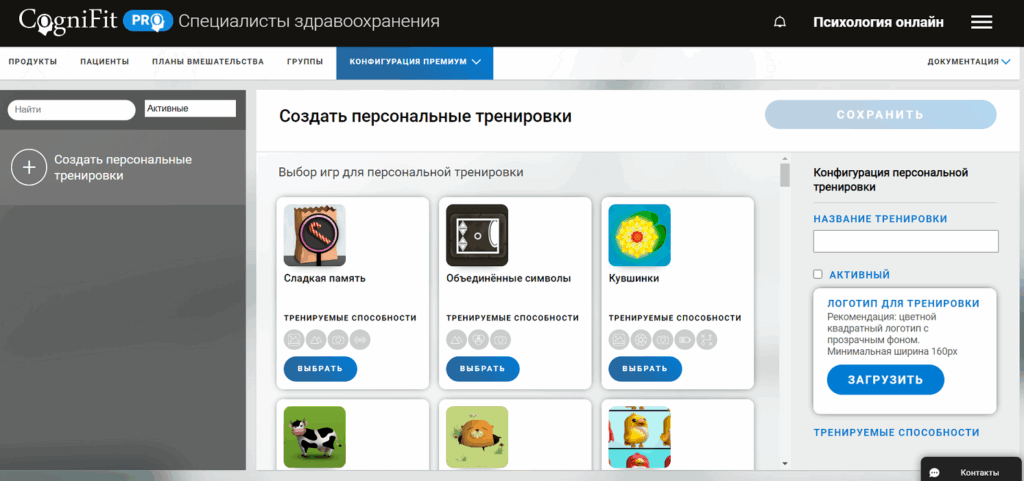The height and width of the screenshot is (481, 1024).
Task: Expand the Документация dropdown
Action: (x=969, y=62)
